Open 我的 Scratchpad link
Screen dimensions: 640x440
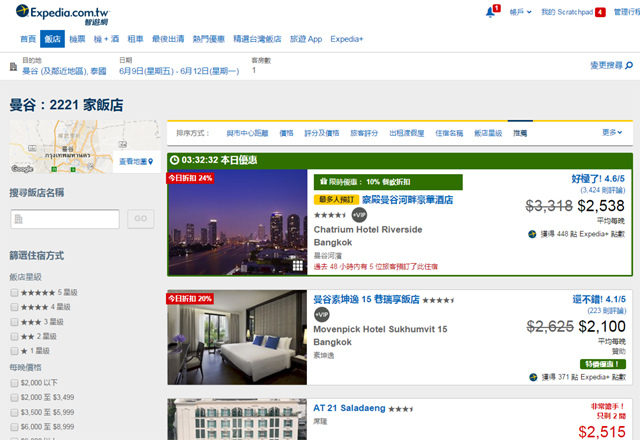click(x=567, y=12)
